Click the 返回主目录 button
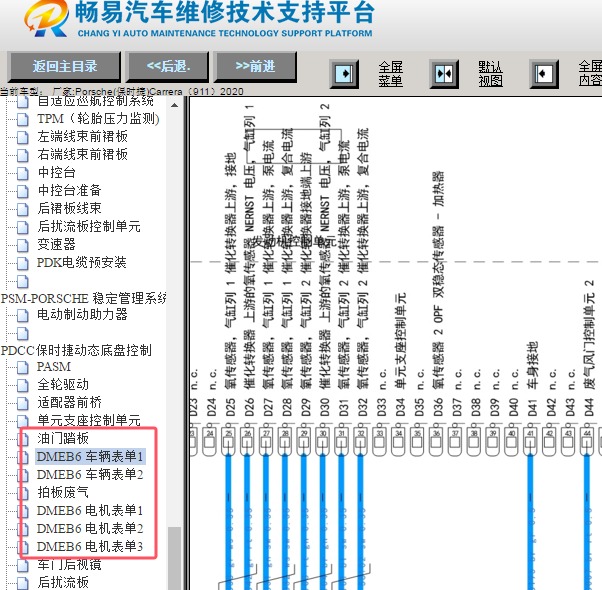The image size is (602, 590). [64, 67]
